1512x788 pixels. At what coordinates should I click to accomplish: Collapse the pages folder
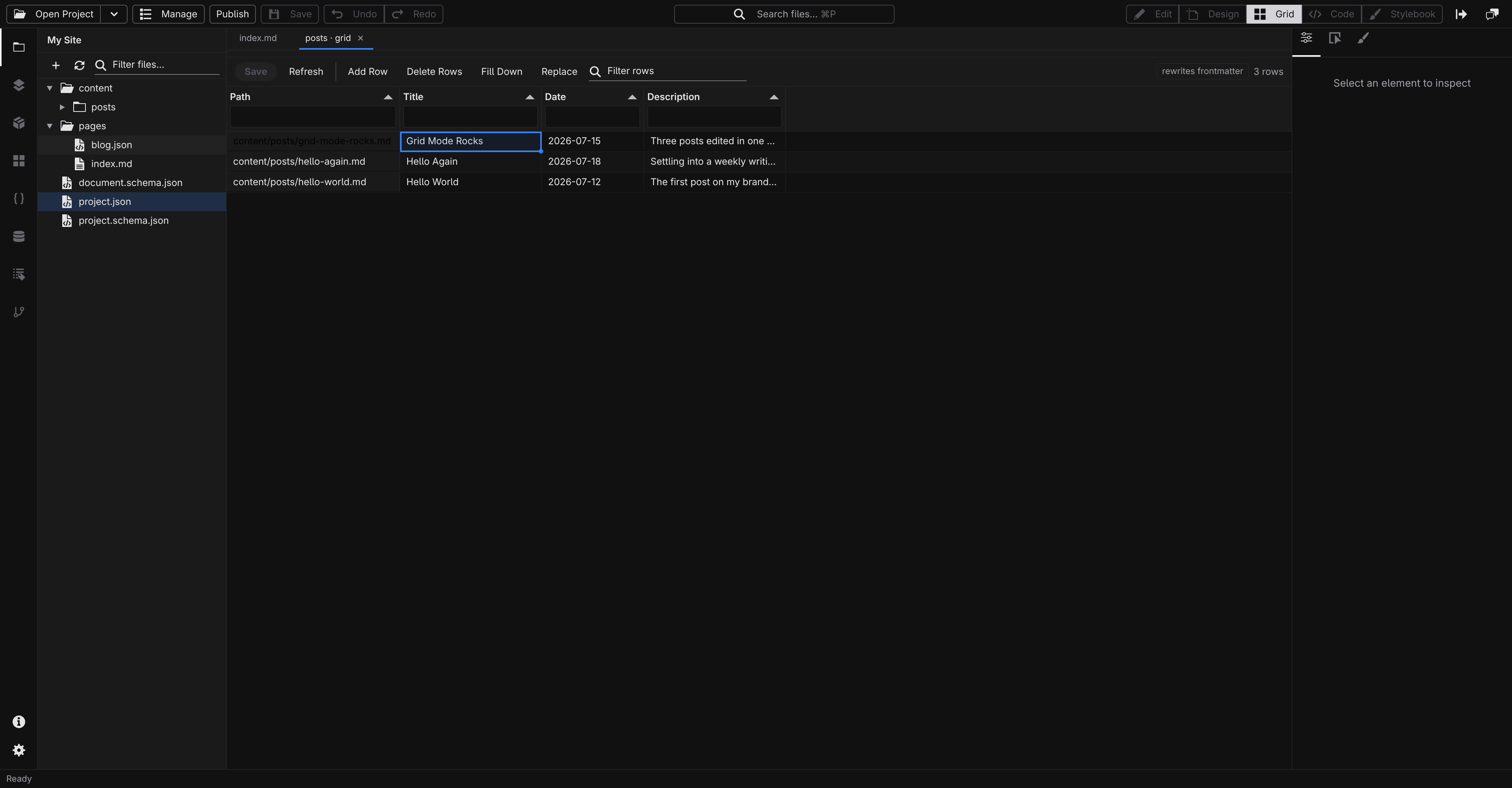click(x=50, y=126)
